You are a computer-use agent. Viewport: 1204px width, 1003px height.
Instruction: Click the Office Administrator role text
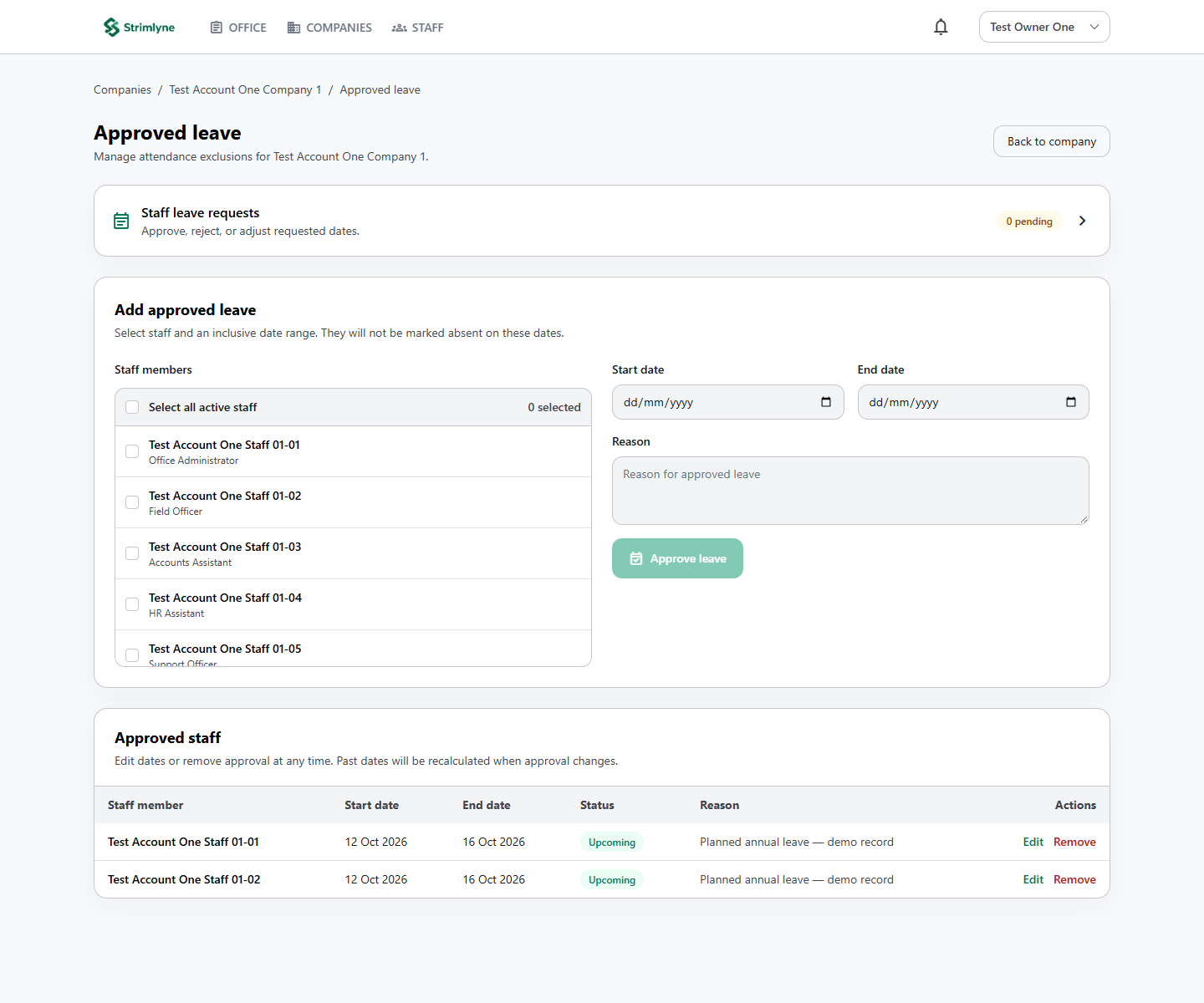193,461
